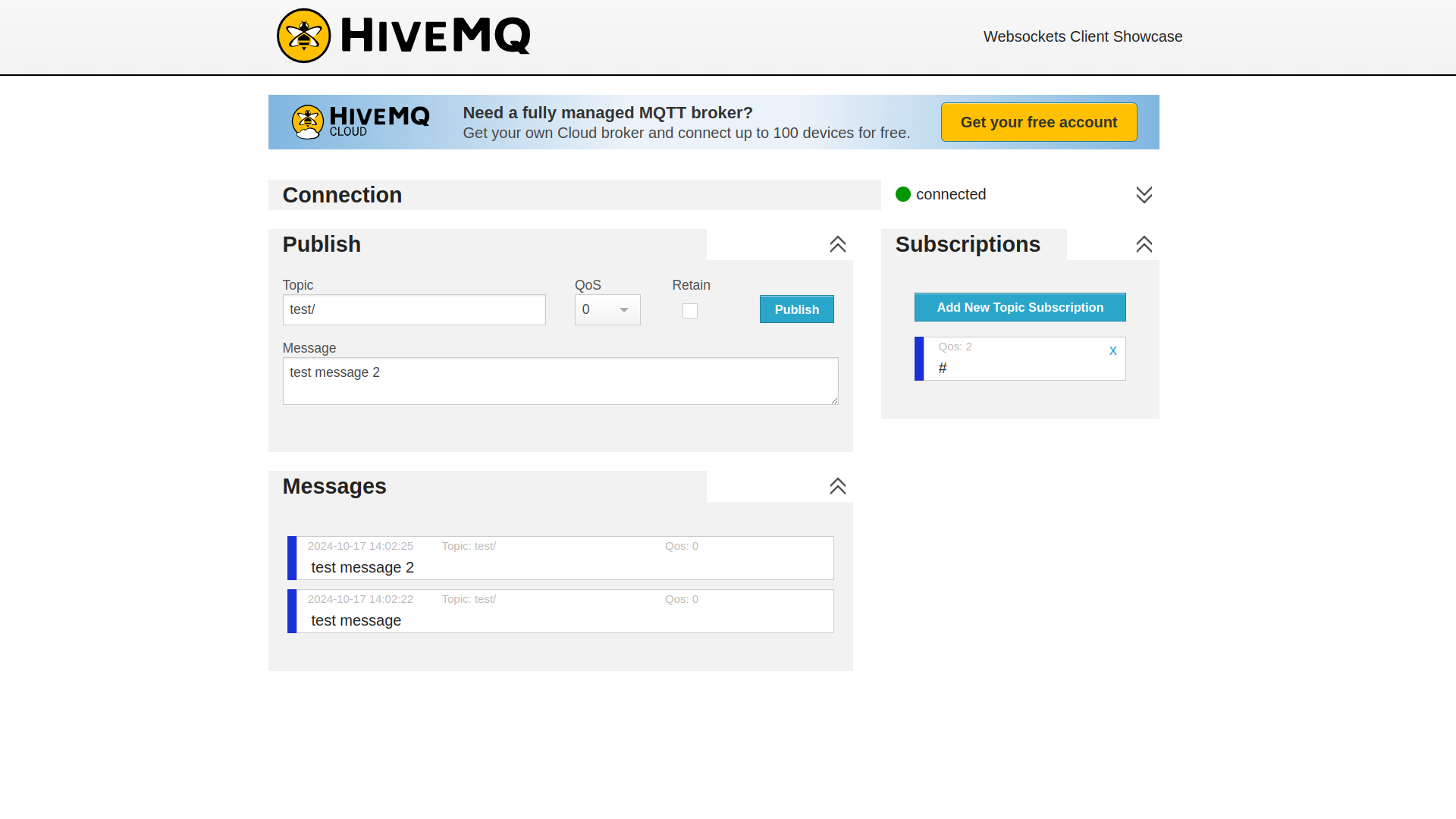Click the Message textarea containing 'test message 2'
The image size is (1456, 819).
[x=560, y=381]
